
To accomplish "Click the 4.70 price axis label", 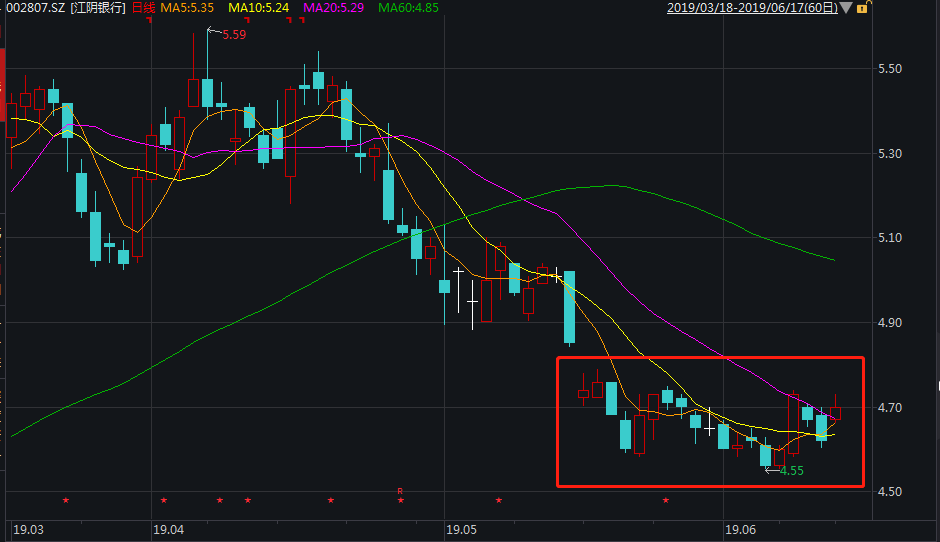I will (890, 408).
